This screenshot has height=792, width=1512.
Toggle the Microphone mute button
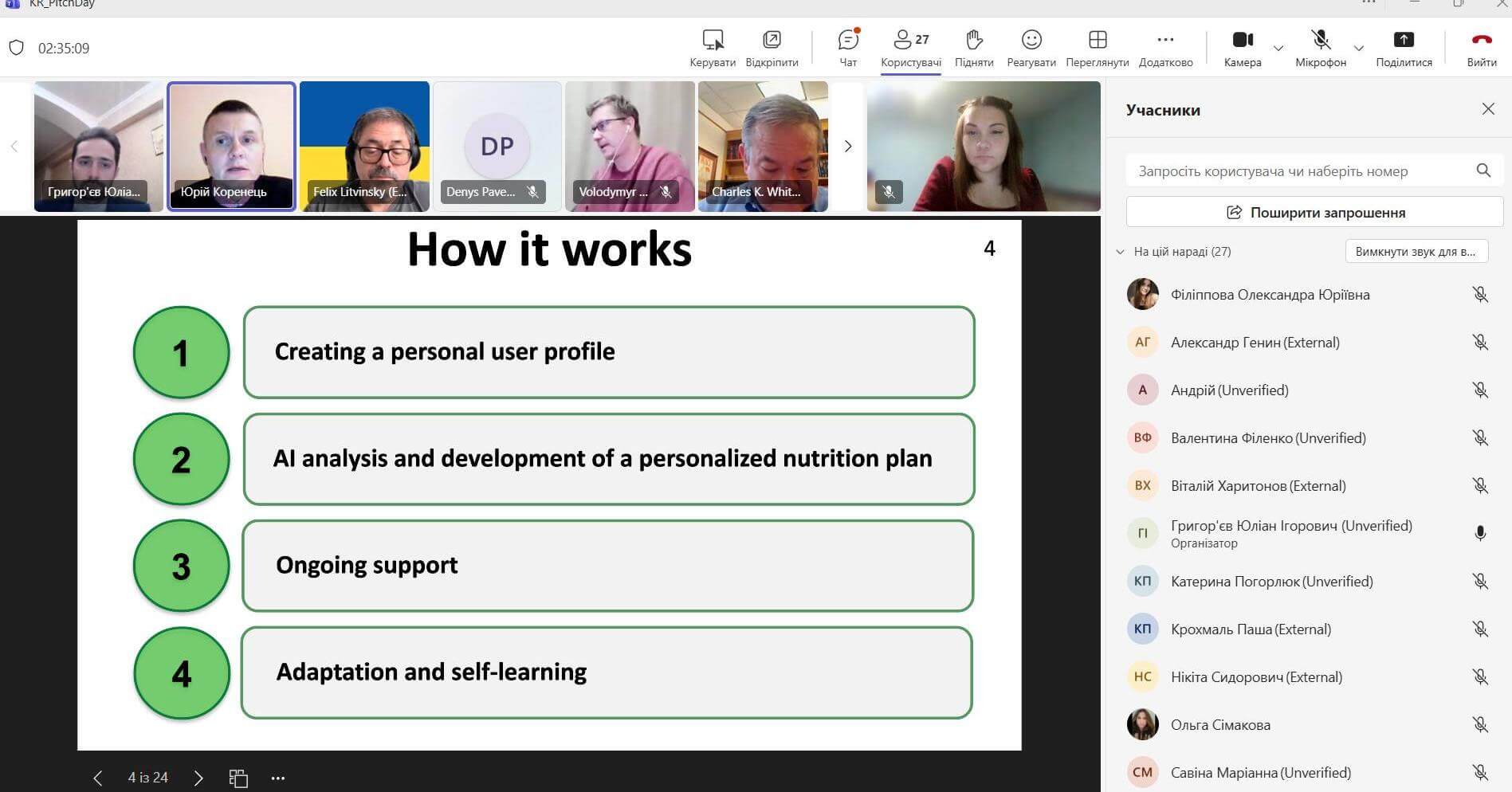1320,41
